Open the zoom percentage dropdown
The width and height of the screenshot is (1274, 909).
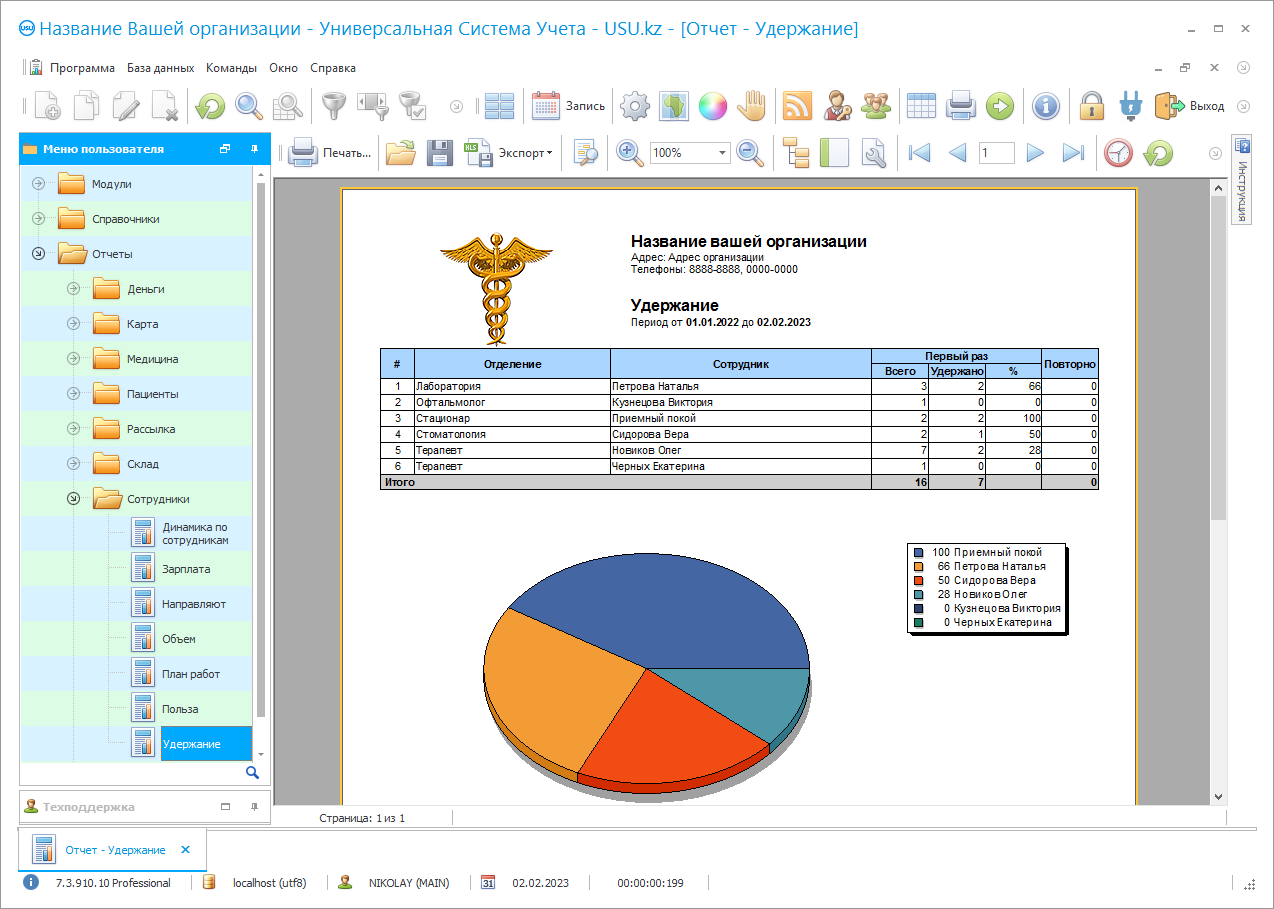722,153
